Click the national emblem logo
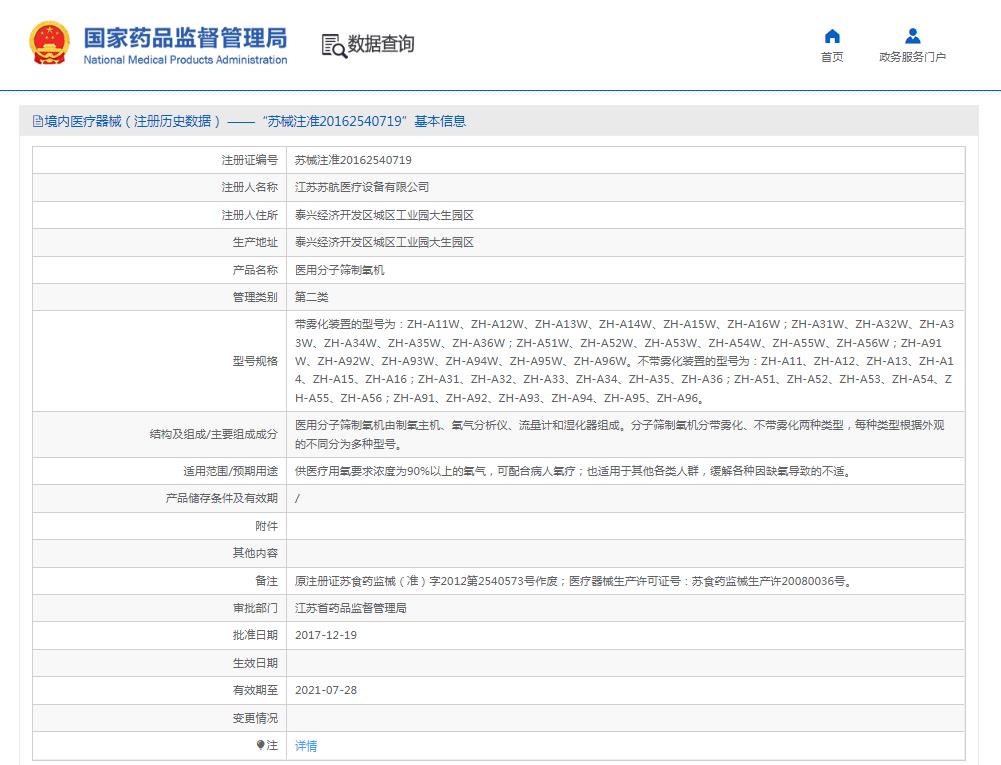The image size is (1001, 765). coord(49,45)
